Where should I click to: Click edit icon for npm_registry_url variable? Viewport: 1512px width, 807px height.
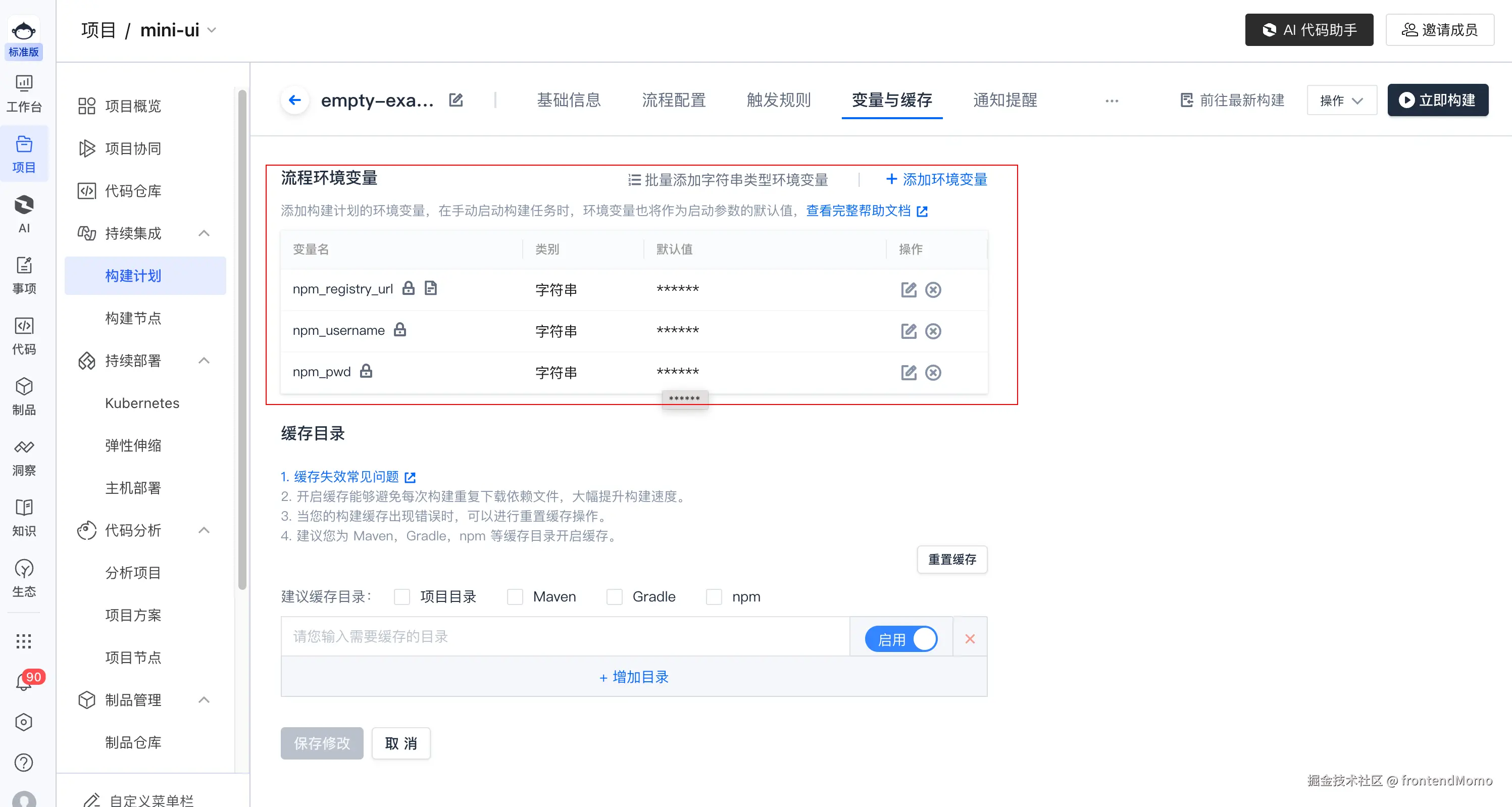tap(908, 290)
